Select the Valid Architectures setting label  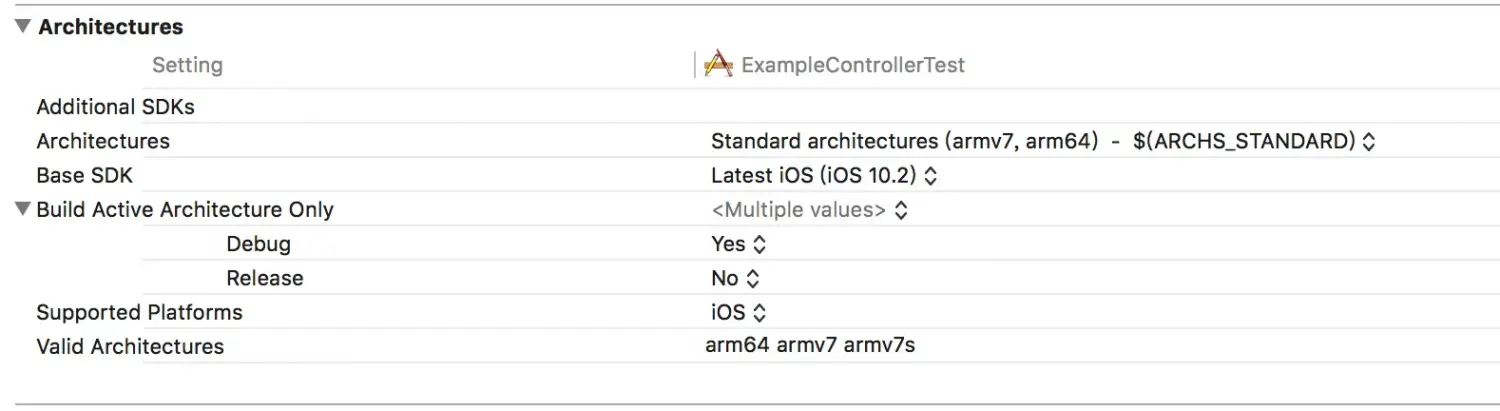click(x=130, y=346)
